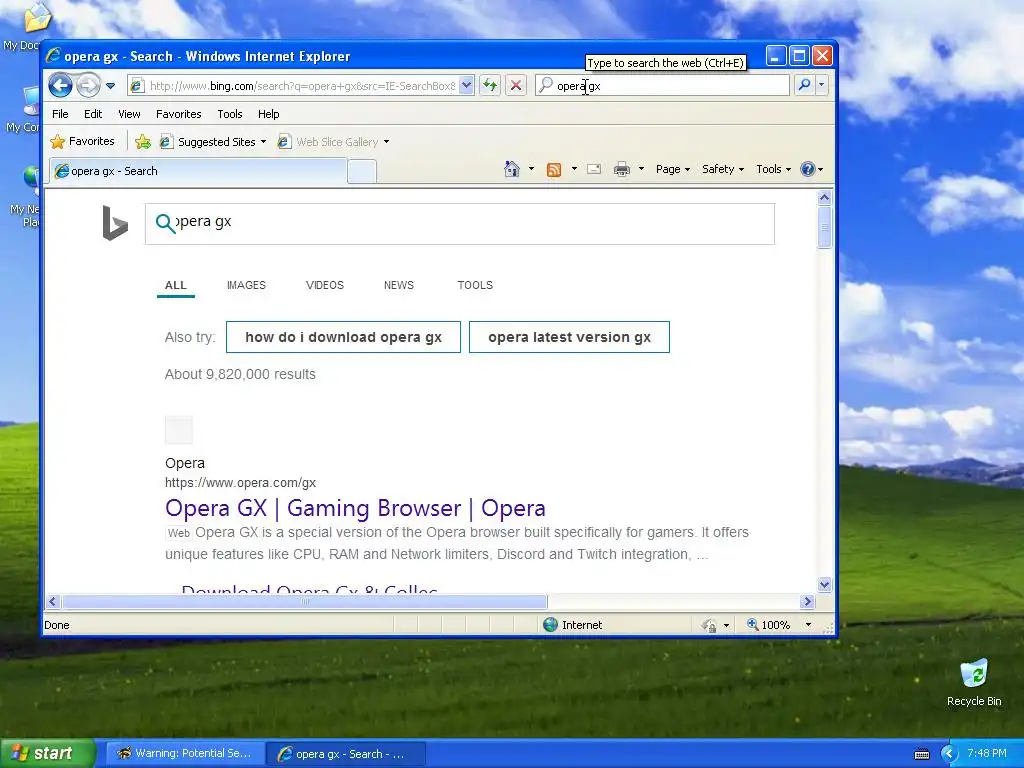Click the blue Help question mark icon
Screen dimensions: 1024x768
point(808,169)
